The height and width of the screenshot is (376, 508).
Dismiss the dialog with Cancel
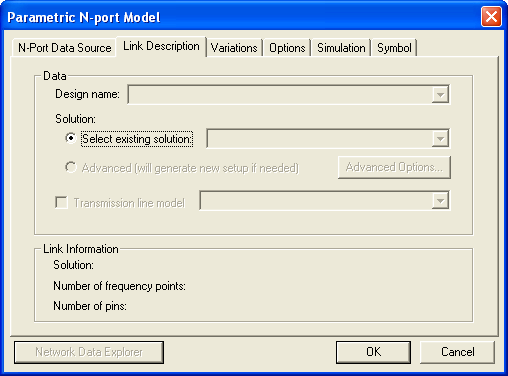457,352
